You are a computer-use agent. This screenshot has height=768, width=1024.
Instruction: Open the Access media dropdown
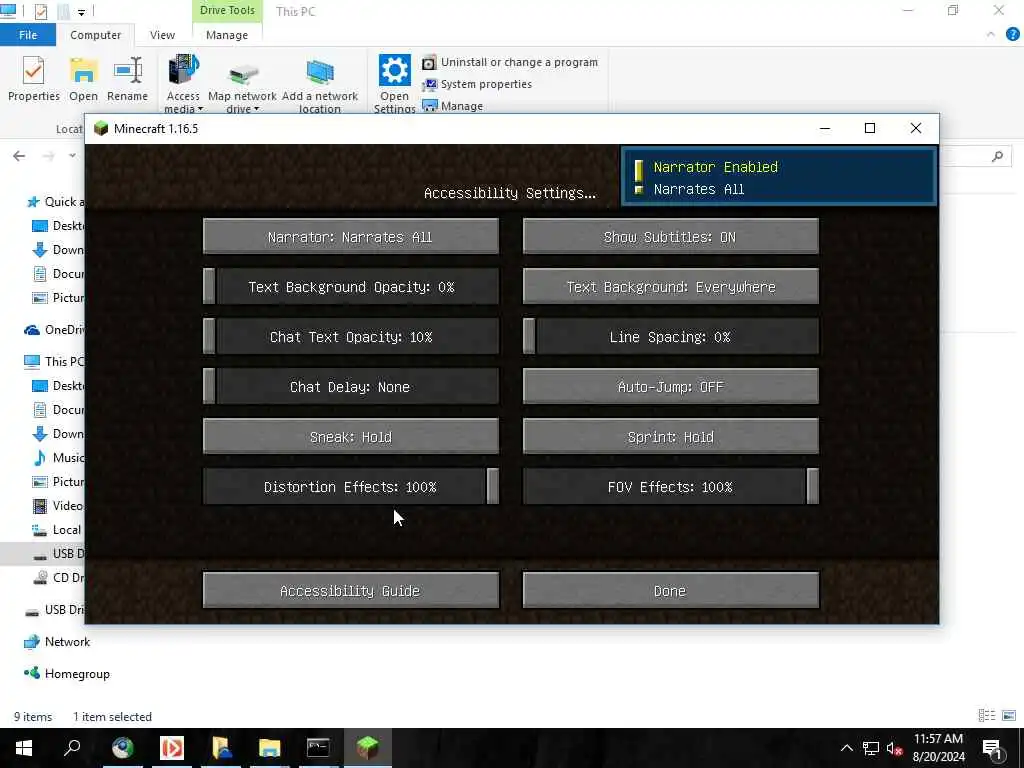point(184,84)
